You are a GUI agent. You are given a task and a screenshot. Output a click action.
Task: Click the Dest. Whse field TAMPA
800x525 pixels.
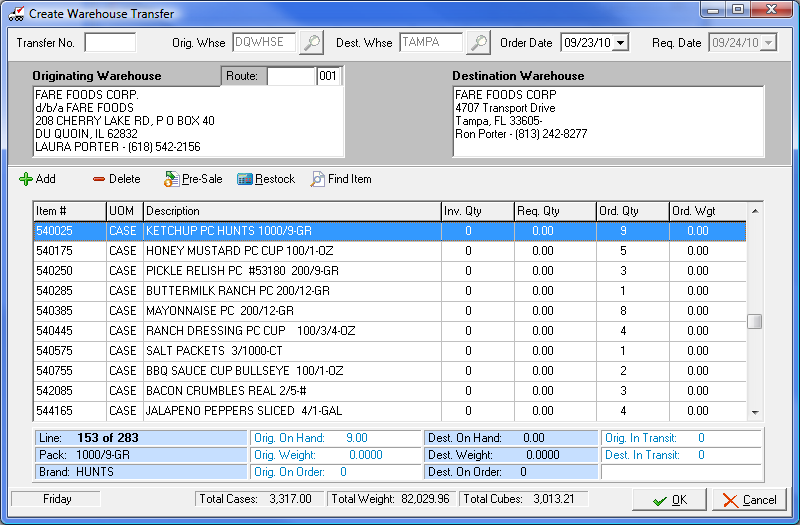432,42
